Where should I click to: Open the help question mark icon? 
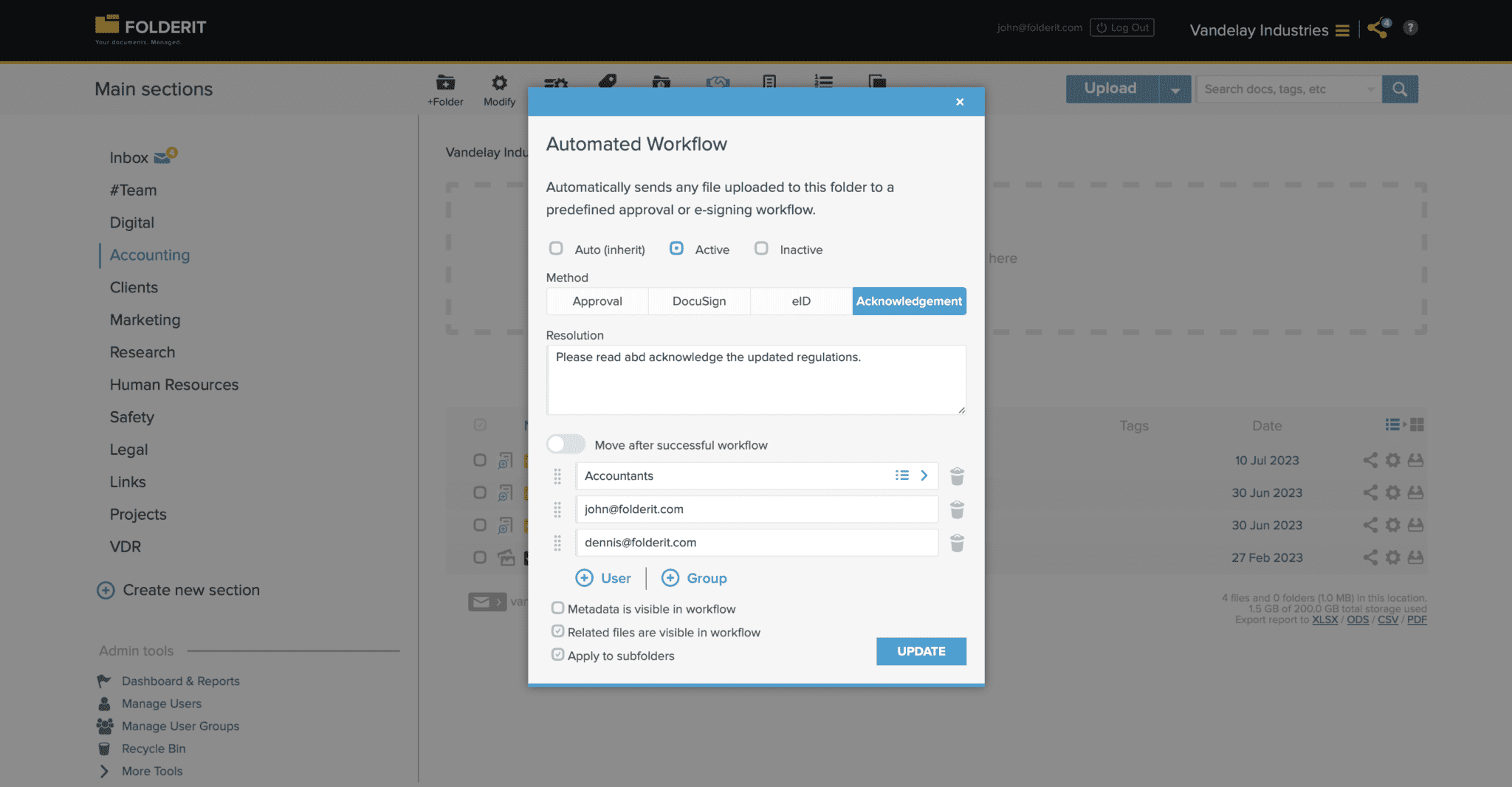tap(1410, 27)
